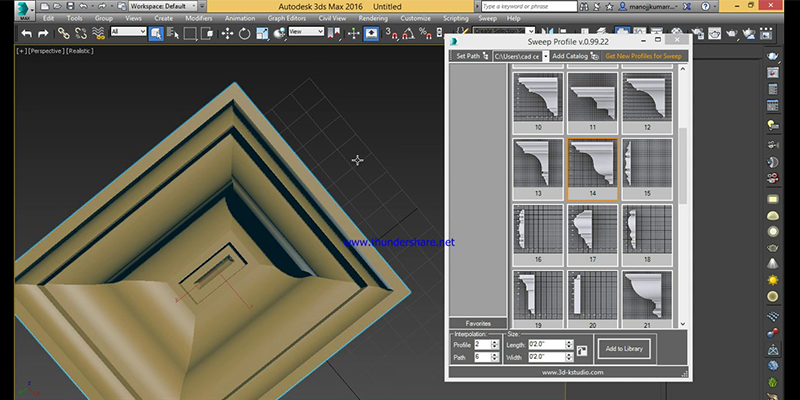Open the Workspace: Default dropdown
The image size is (800, 400).
[163, 7]
